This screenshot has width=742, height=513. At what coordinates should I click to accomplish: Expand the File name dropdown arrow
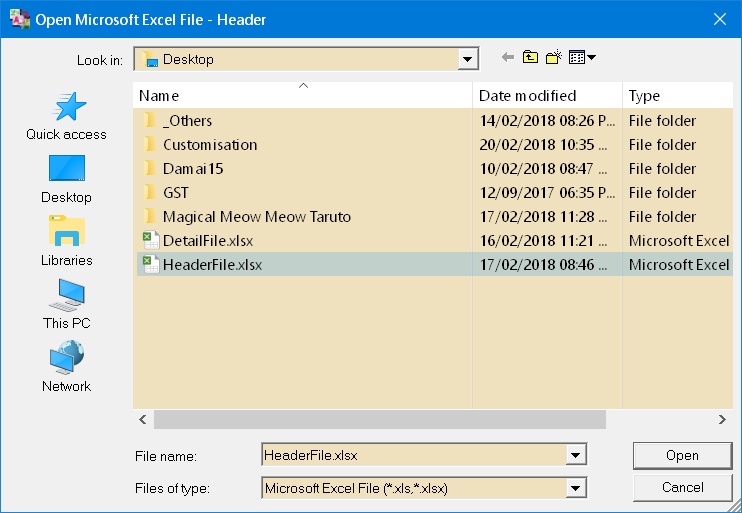pos(575,456)
